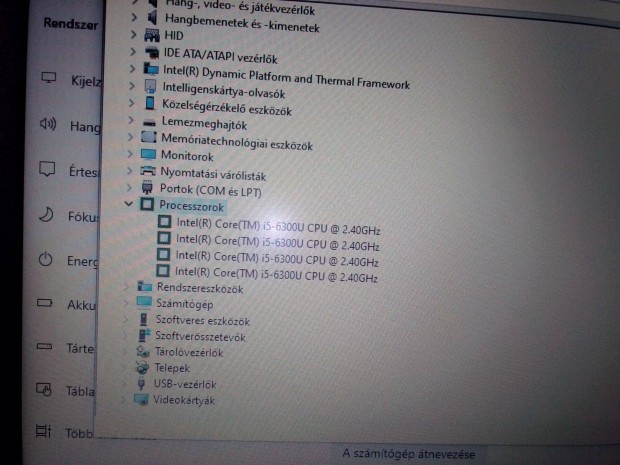
Task: Expand the Monitorok node
Action: click(130, 153)
